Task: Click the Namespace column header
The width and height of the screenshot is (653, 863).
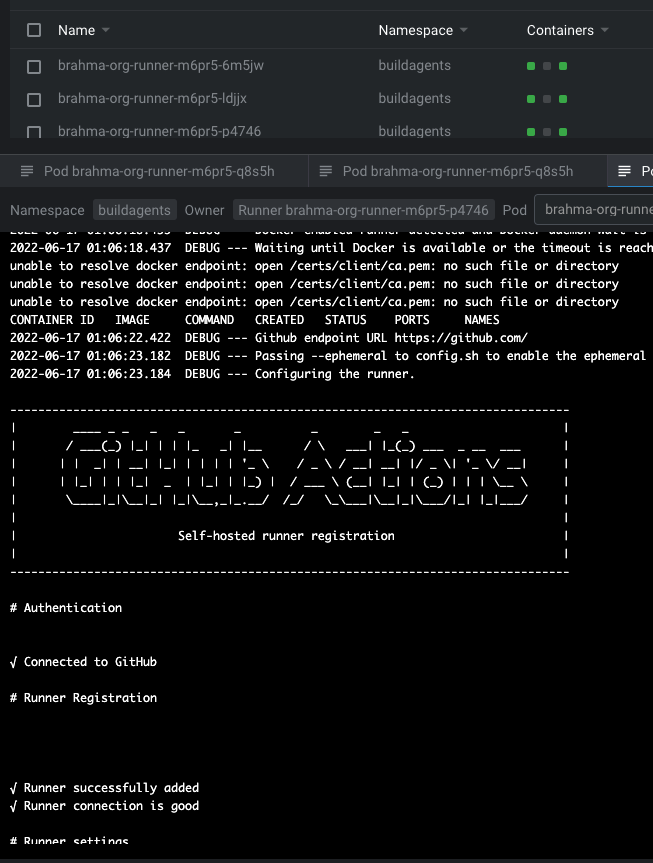Action: 416,30
